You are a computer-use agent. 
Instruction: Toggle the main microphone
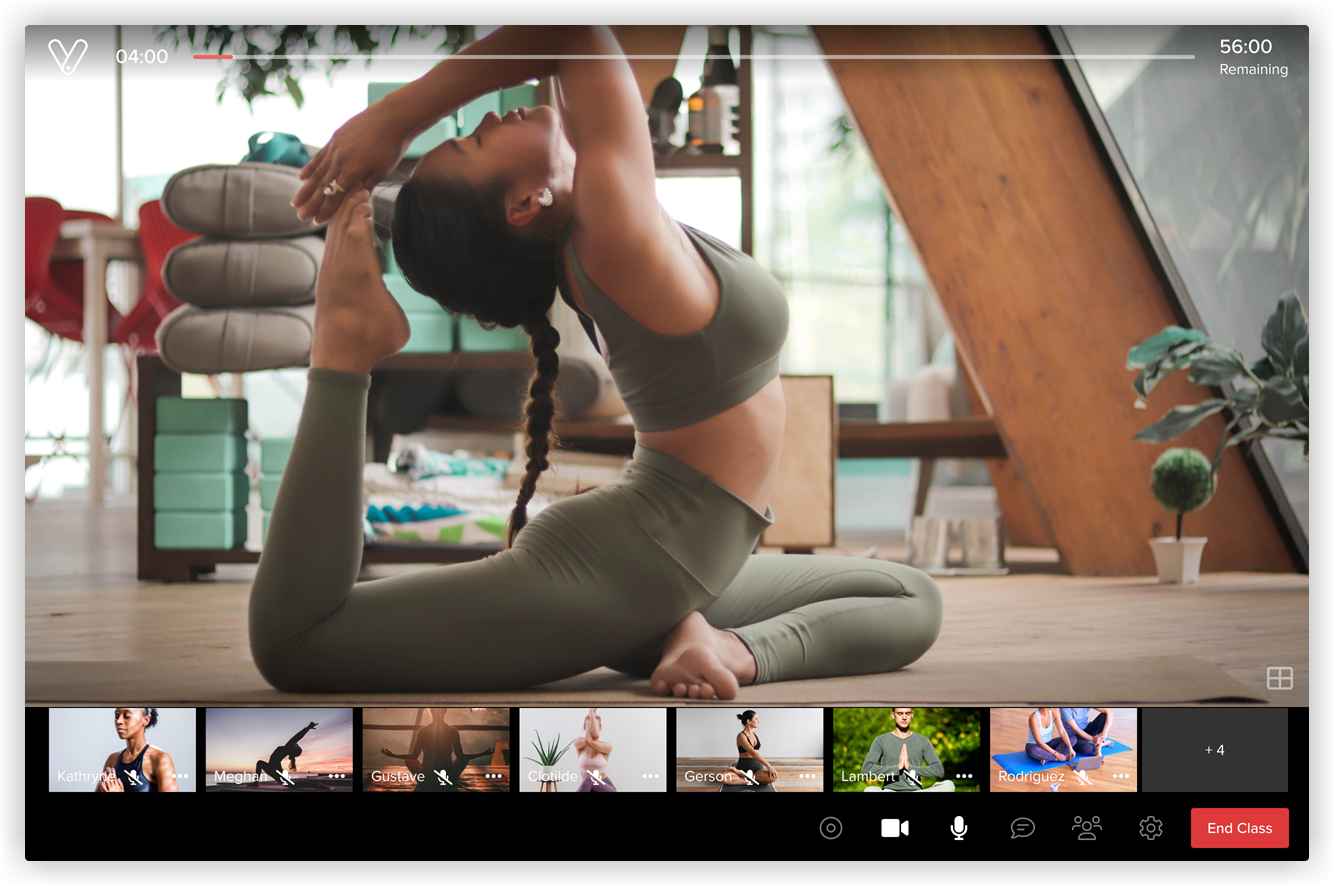(x=958, y=828)
